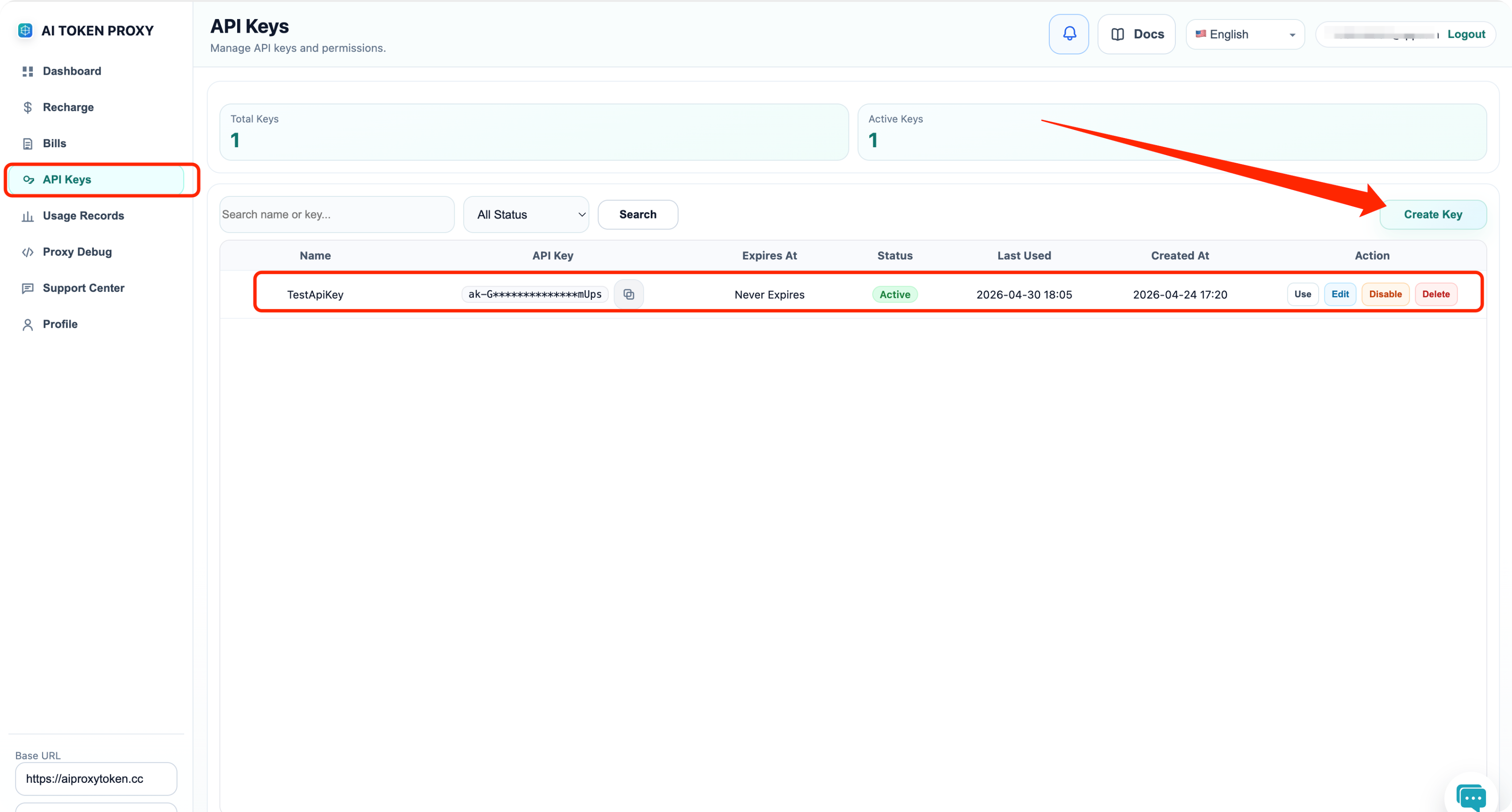Open the All Status filter dropdown

point(526,215)
